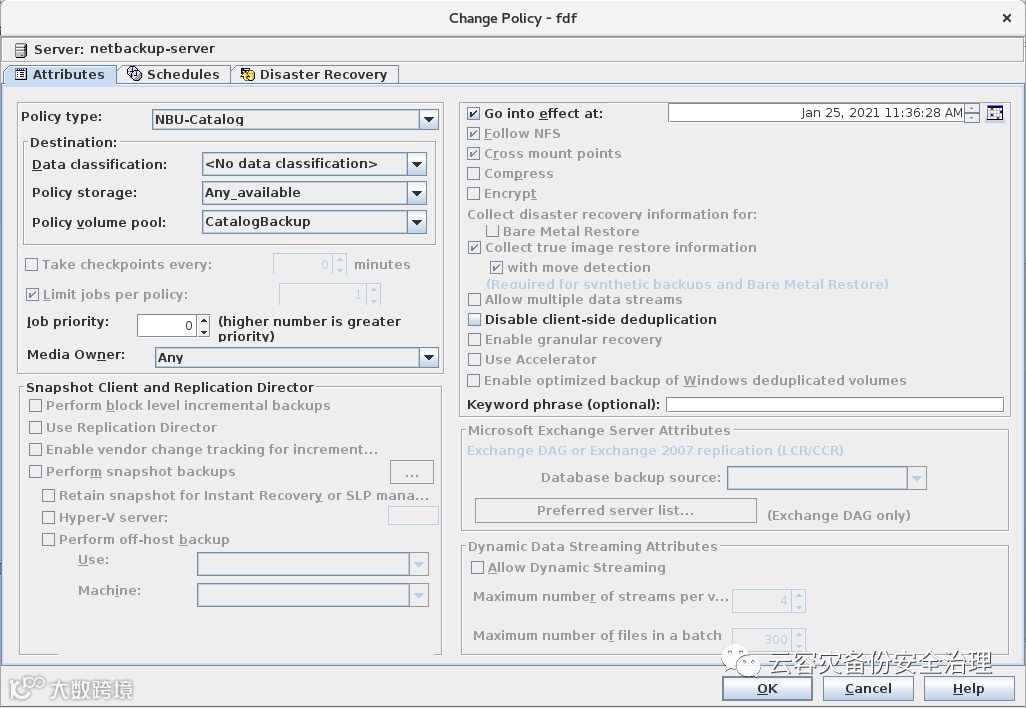Open the Media Owner dropdown
The width and height of the screenshot is (1026, 708).
pos(429,357)
